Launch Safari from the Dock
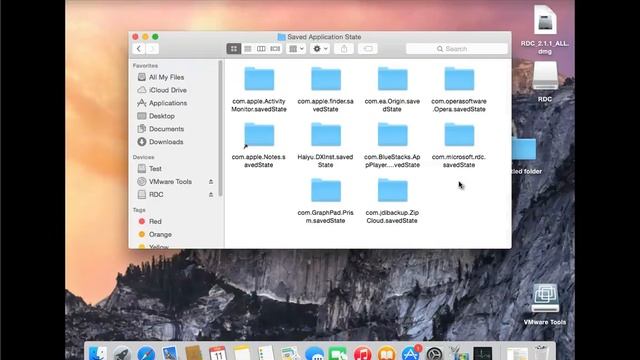Viewport: 640px width, 360px height. tap(146, 353)
